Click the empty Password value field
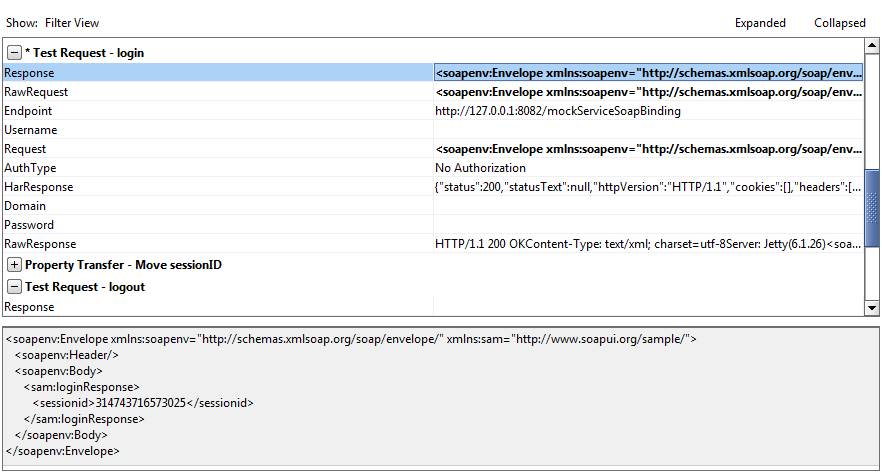This screenshot has height=472, width=882. 648,225
